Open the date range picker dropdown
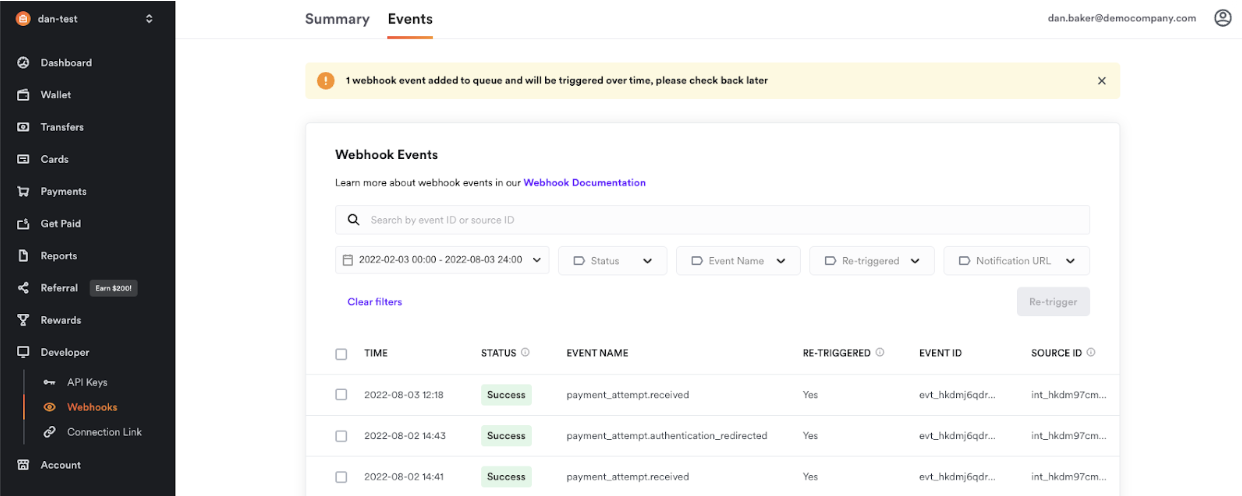This screenshot has width=1242, height=496. (x=442, y=260)
